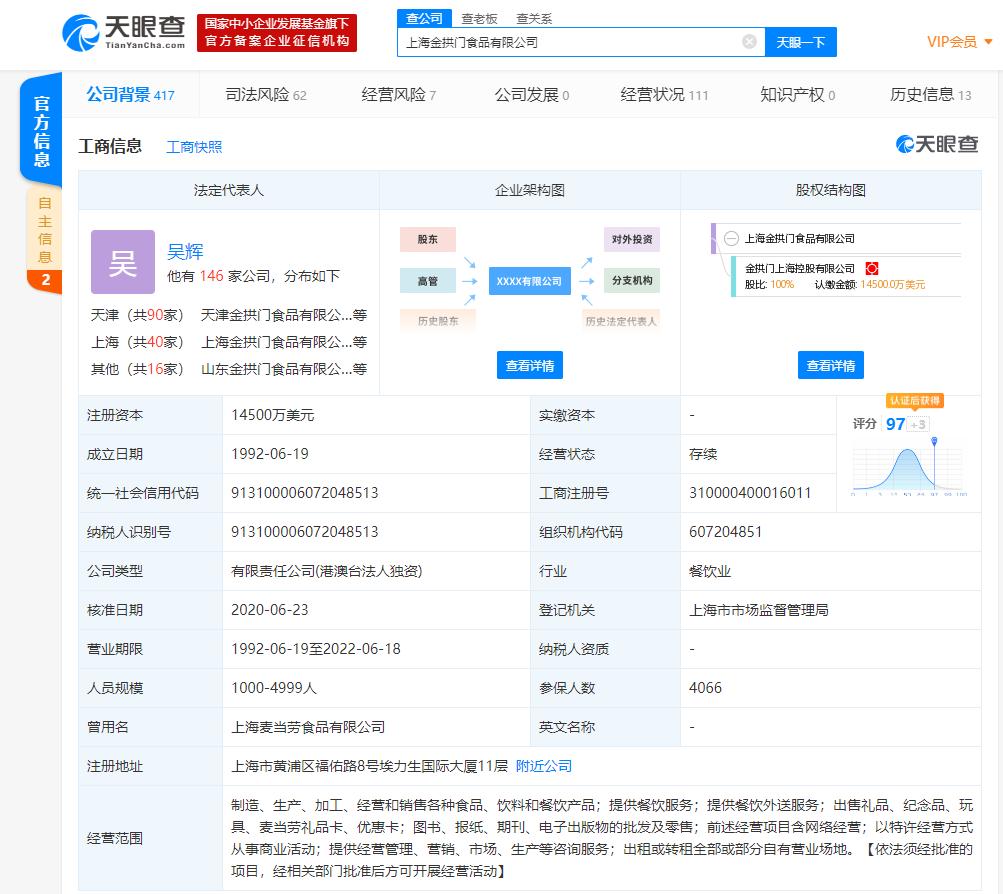Click the 高管 box in structure diagram

(427, 281)
